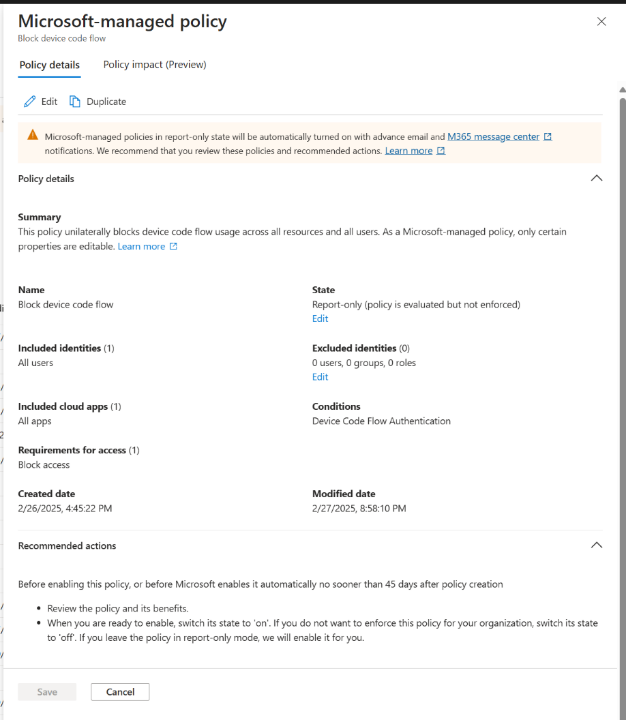Click the Edit pencil icon in toolbar
626x720 pixels.
coord(30,101)
